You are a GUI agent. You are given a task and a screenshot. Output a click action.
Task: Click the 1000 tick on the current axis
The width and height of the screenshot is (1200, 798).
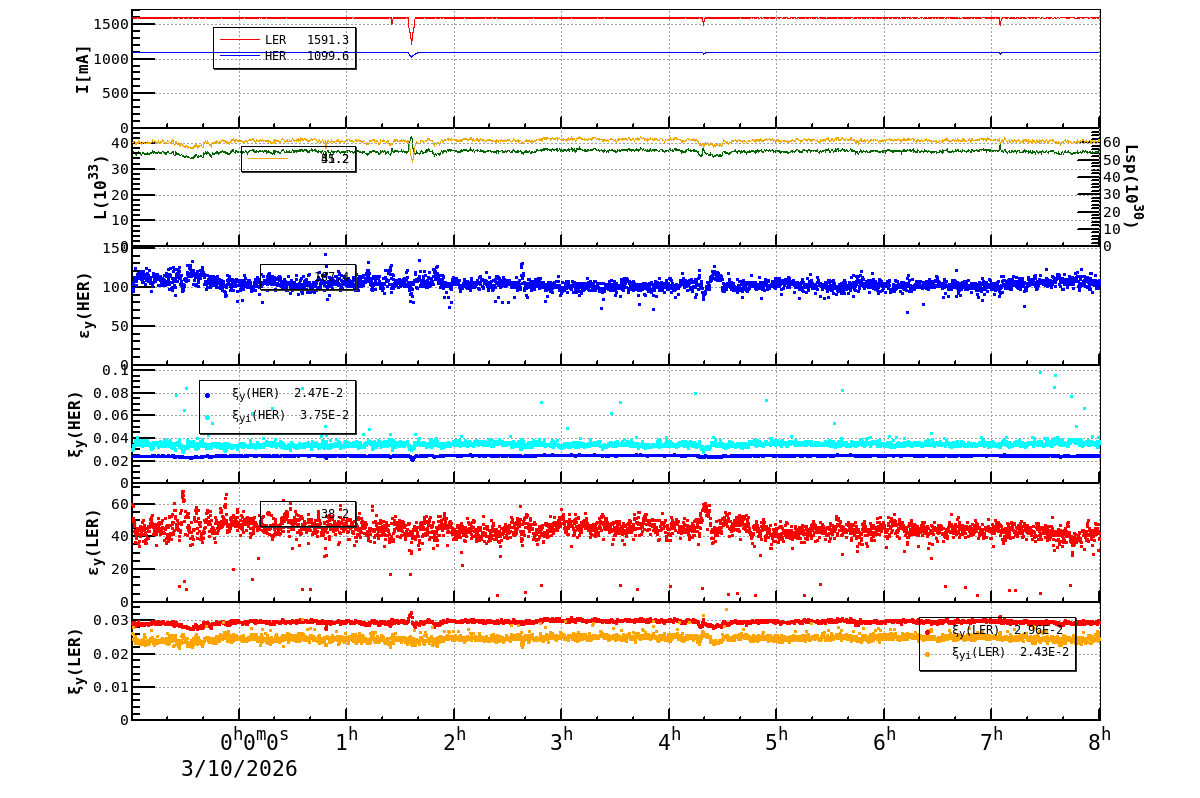pos(109,59)
